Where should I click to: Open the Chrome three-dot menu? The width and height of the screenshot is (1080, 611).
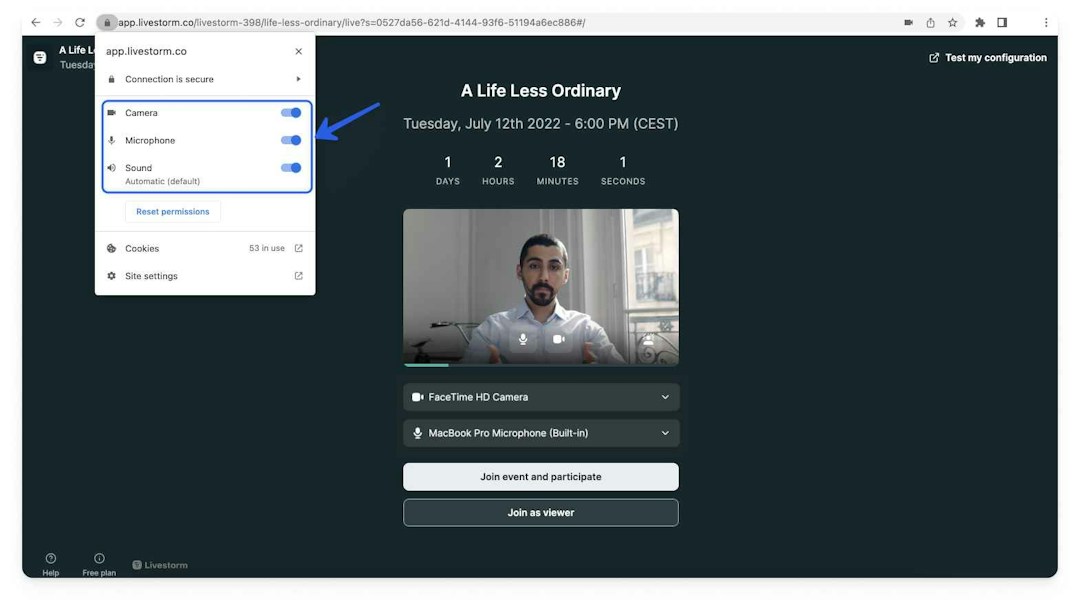(1046, 23)
